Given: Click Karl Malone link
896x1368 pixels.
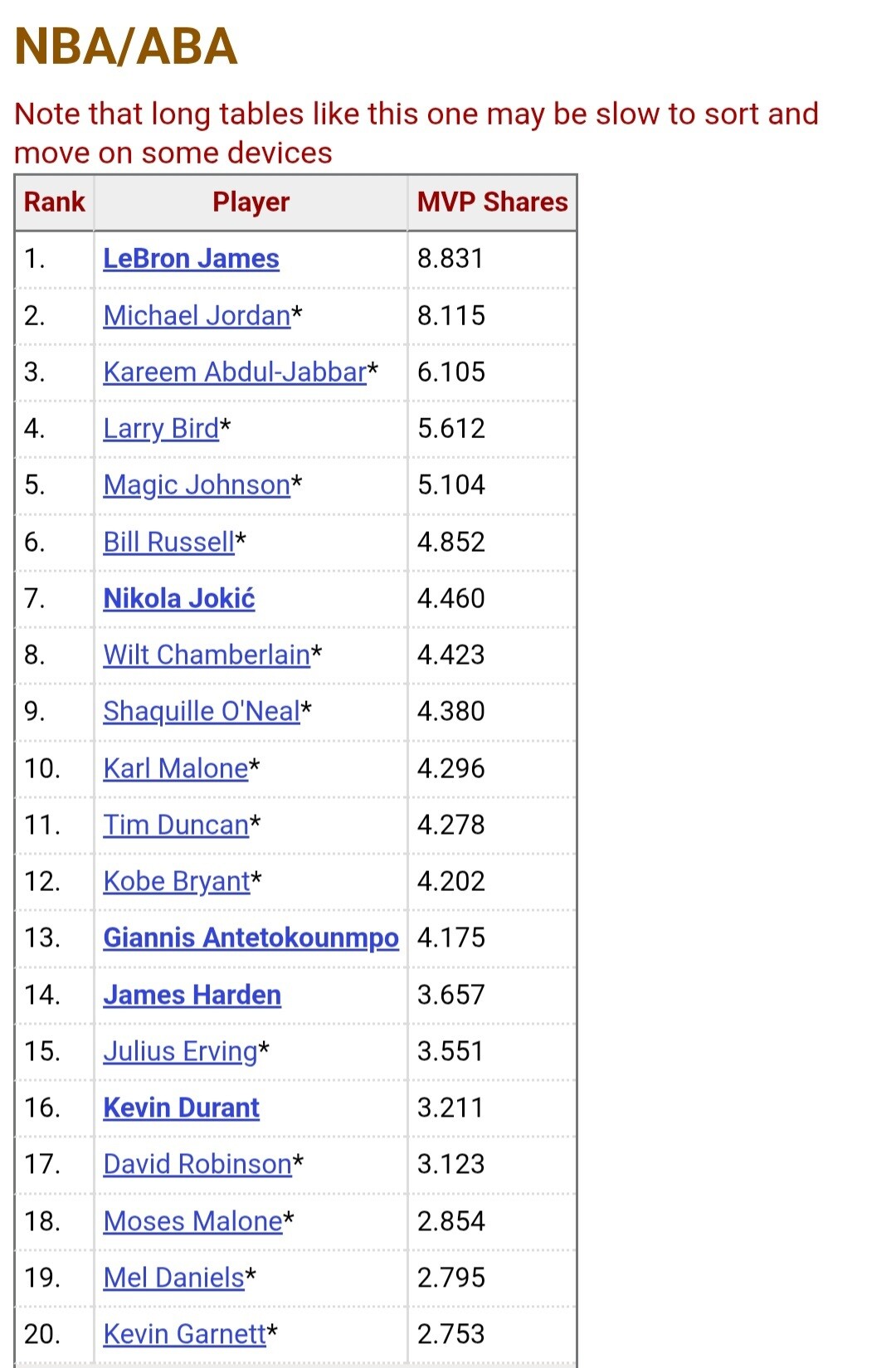Looking at the screenshot, I should (x=176, y=768).
